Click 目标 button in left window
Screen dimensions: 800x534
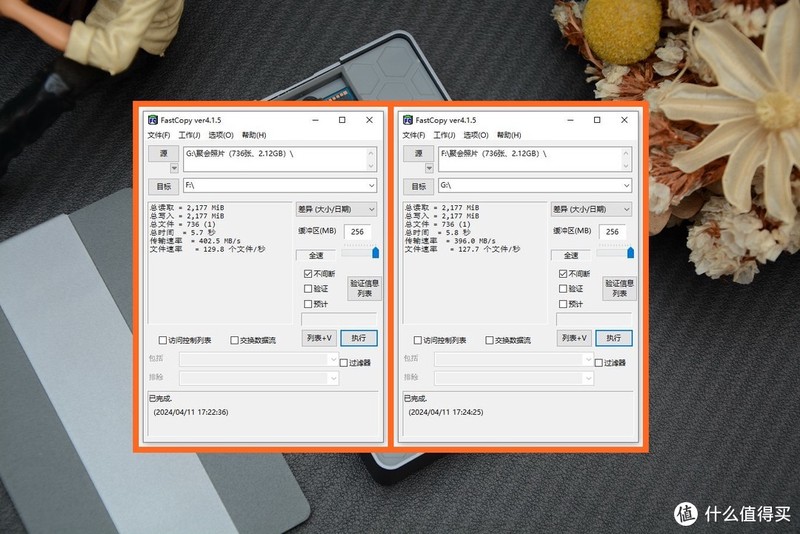(x=163, y=186)
